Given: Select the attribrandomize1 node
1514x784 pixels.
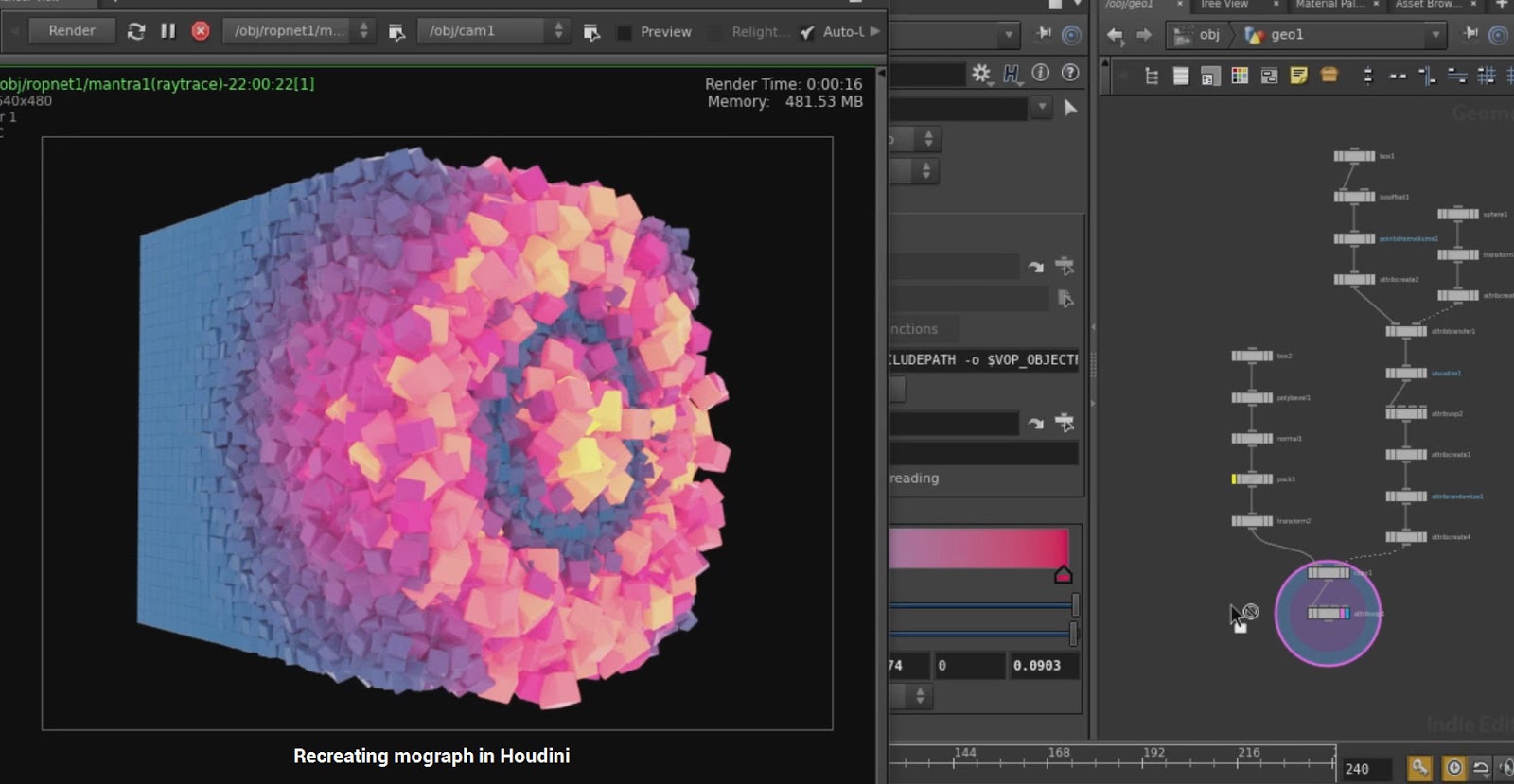Looking at the screenshot, I should coord(1406,497).
